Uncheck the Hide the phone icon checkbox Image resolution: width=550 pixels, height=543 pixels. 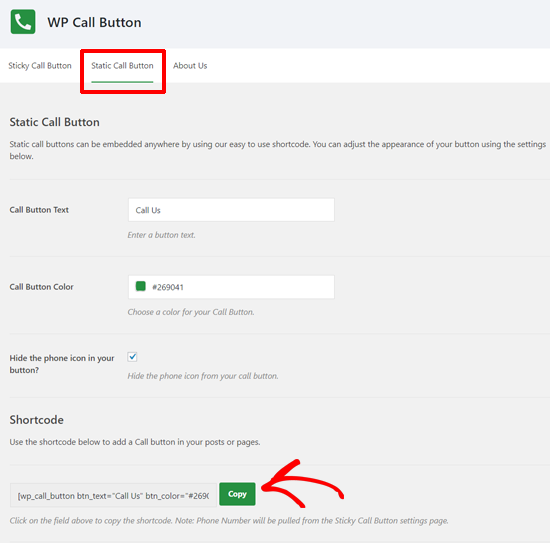(132, 357)
